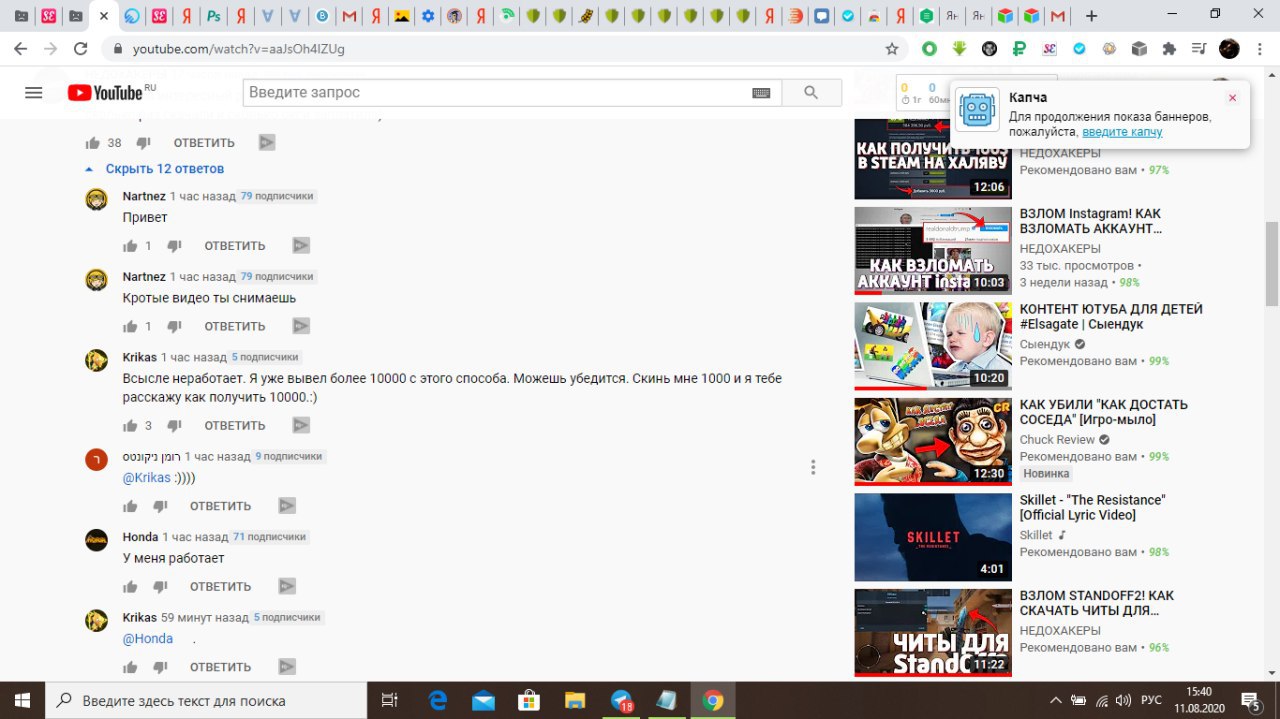
Task: Dislike Krikas's comment about 10000
Action: pos(174,425)
